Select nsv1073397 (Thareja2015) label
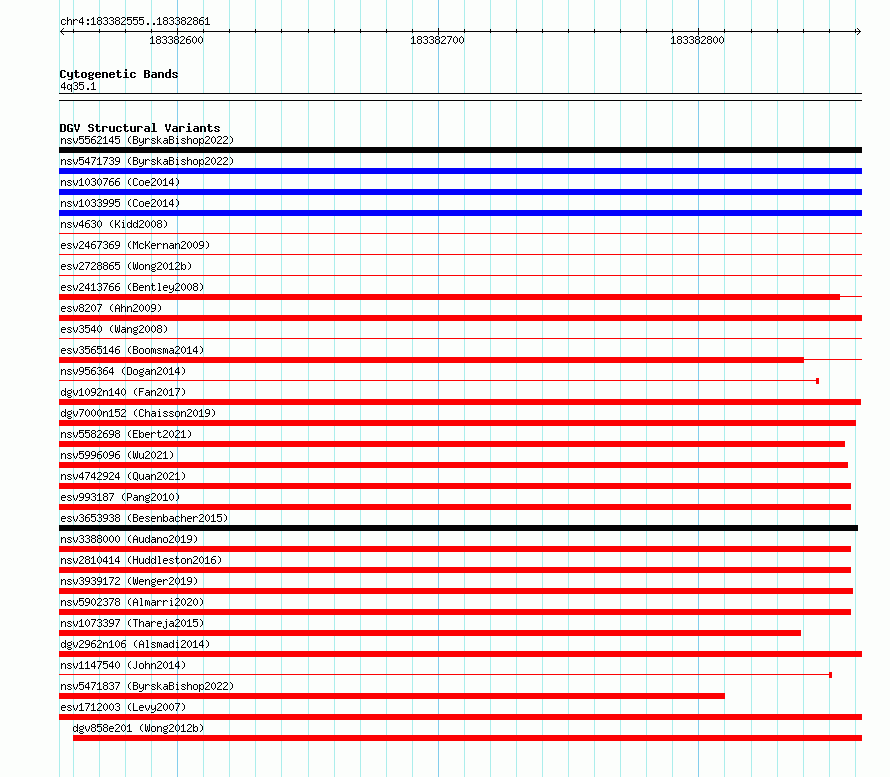The width and height of the screenshot is (890, 777). (132, 623)
